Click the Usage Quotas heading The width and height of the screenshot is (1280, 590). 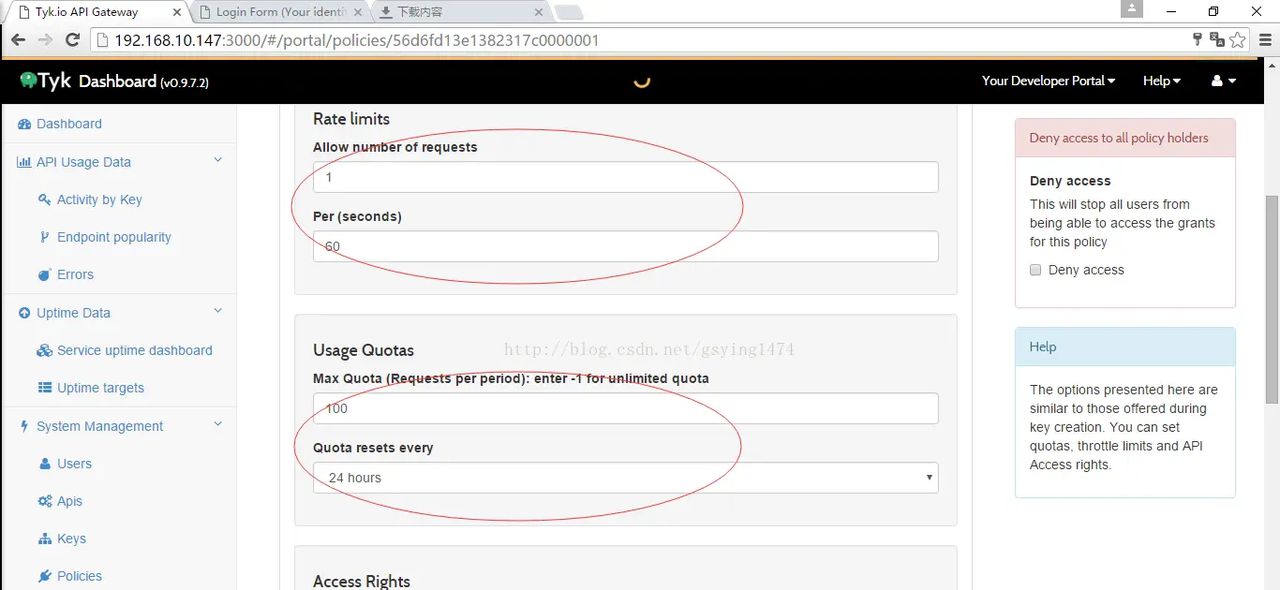coord(363,350)
